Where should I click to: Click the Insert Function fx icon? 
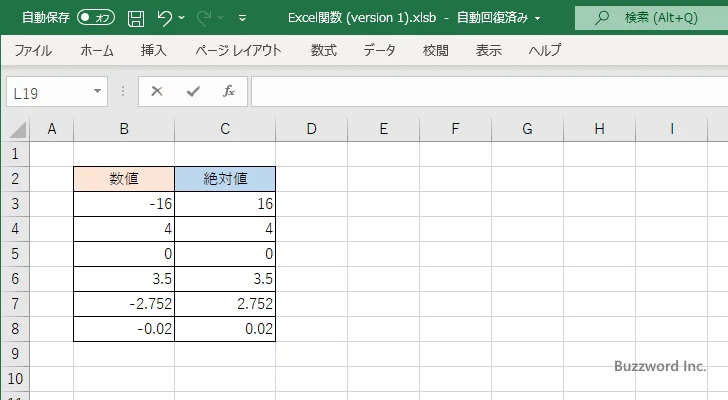(229, 91)
